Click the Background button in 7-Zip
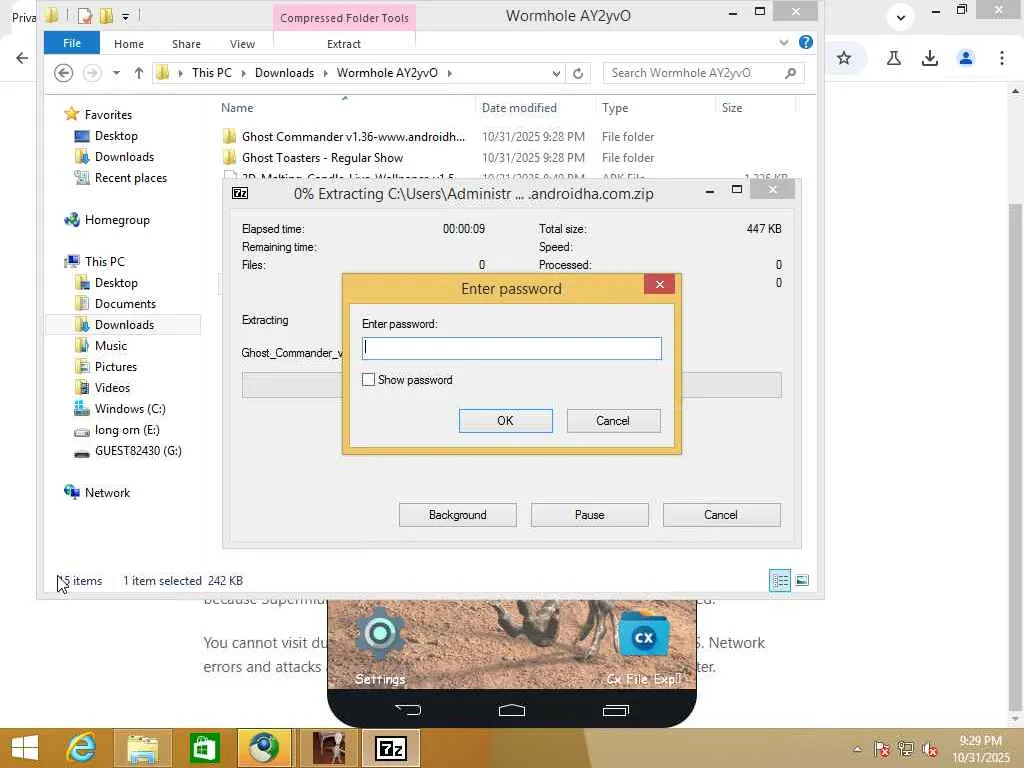This screenshot has width=1024, height=768. click(457, 515)
